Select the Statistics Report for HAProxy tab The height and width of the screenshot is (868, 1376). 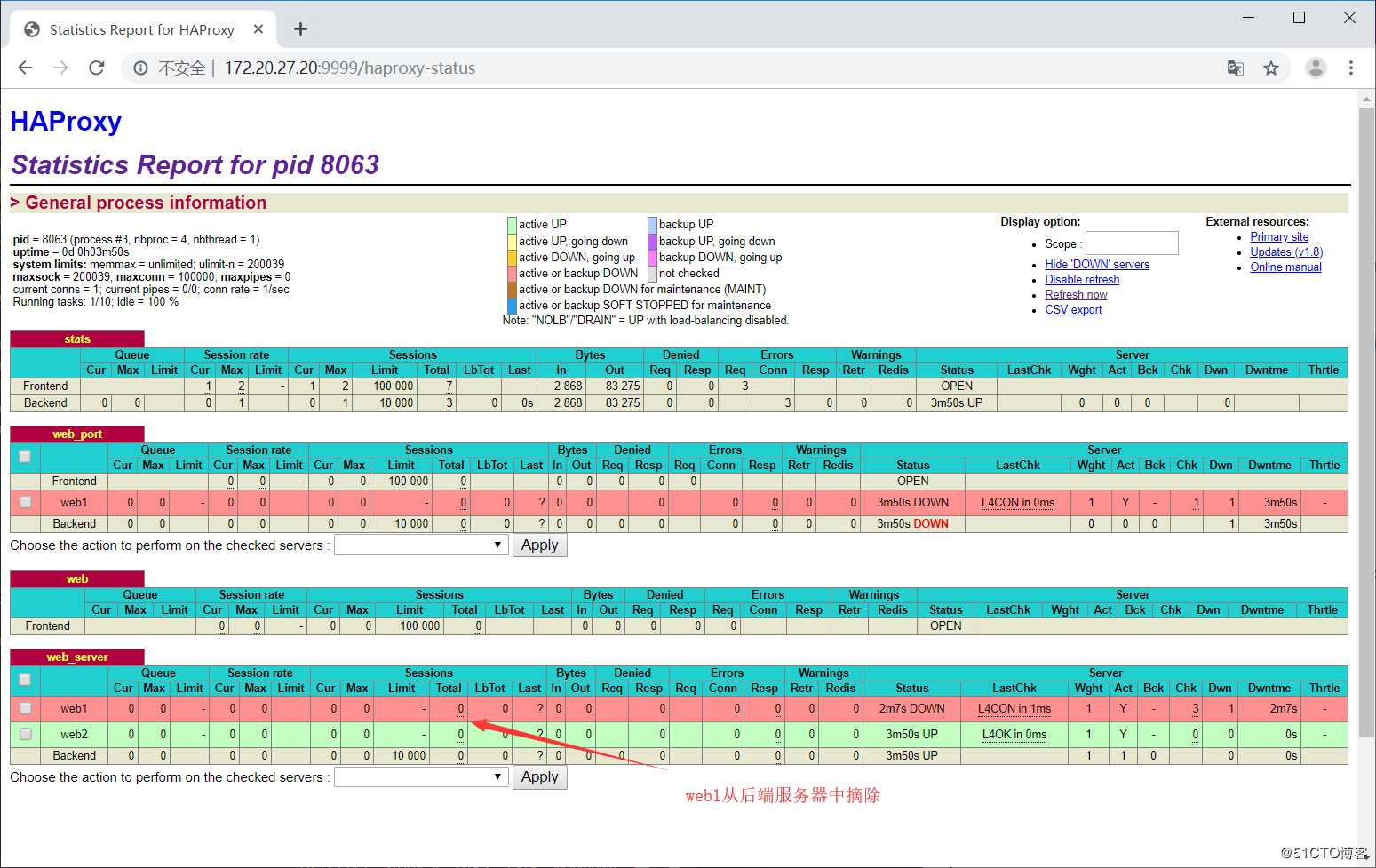click(142, 29)
